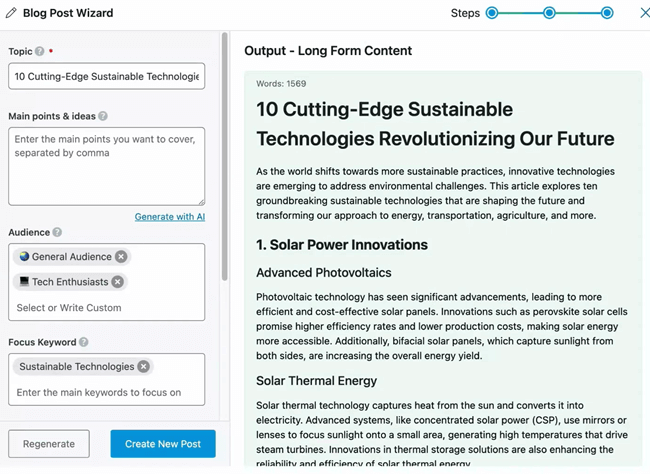Focus the Main points & ideas textarea
This screenshot has height=474, width=650.
tap(106, 165)
